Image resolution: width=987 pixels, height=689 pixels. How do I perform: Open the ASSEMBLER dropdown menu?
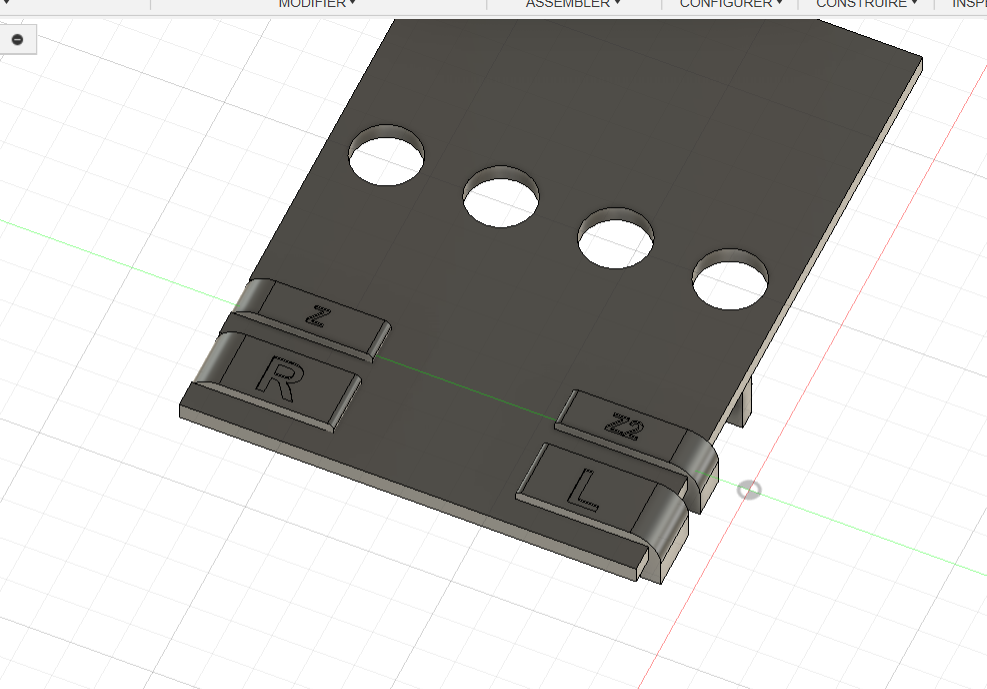point(573,4)
